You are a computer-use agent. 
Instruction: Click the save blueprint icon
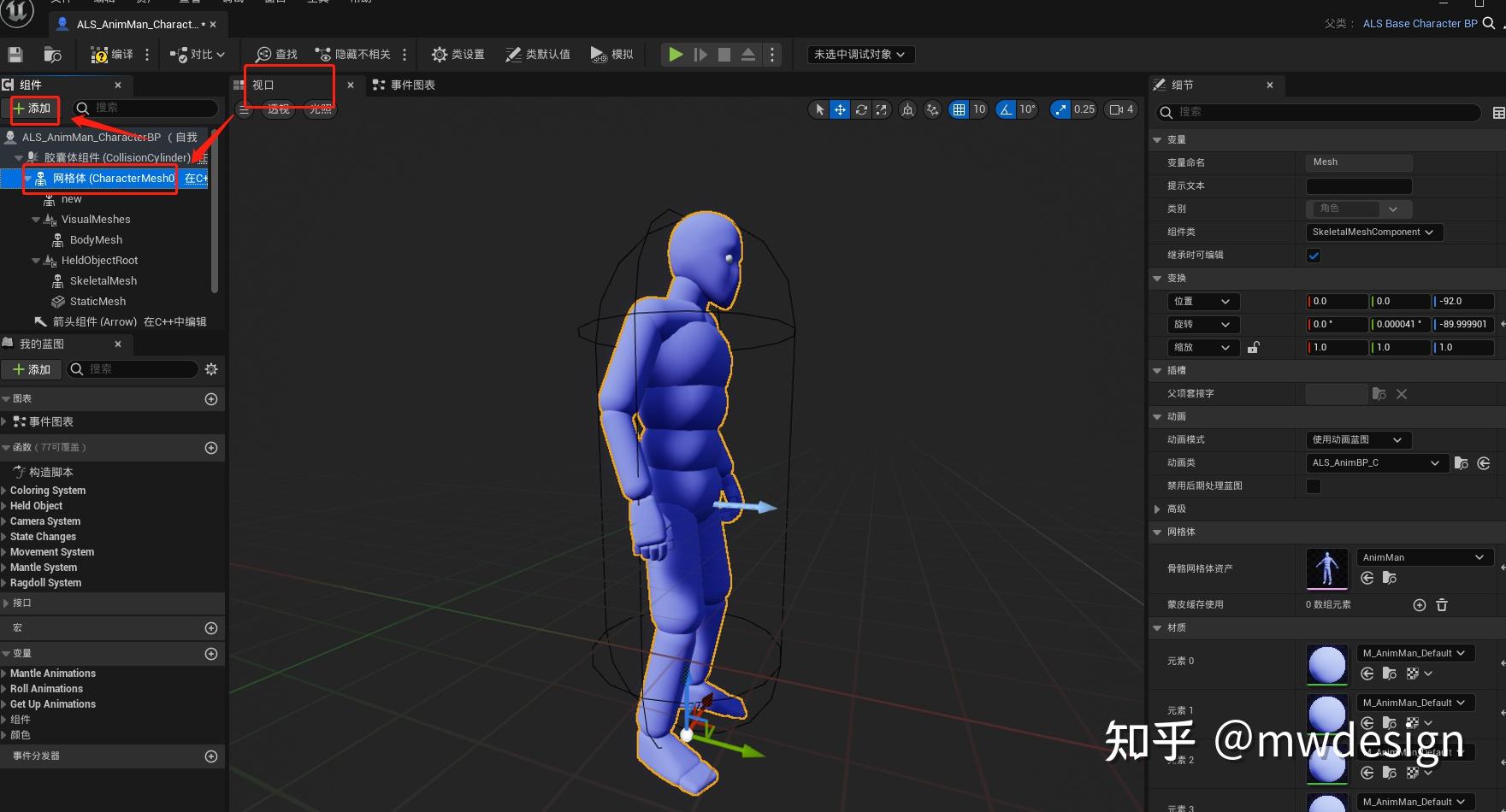15,55
